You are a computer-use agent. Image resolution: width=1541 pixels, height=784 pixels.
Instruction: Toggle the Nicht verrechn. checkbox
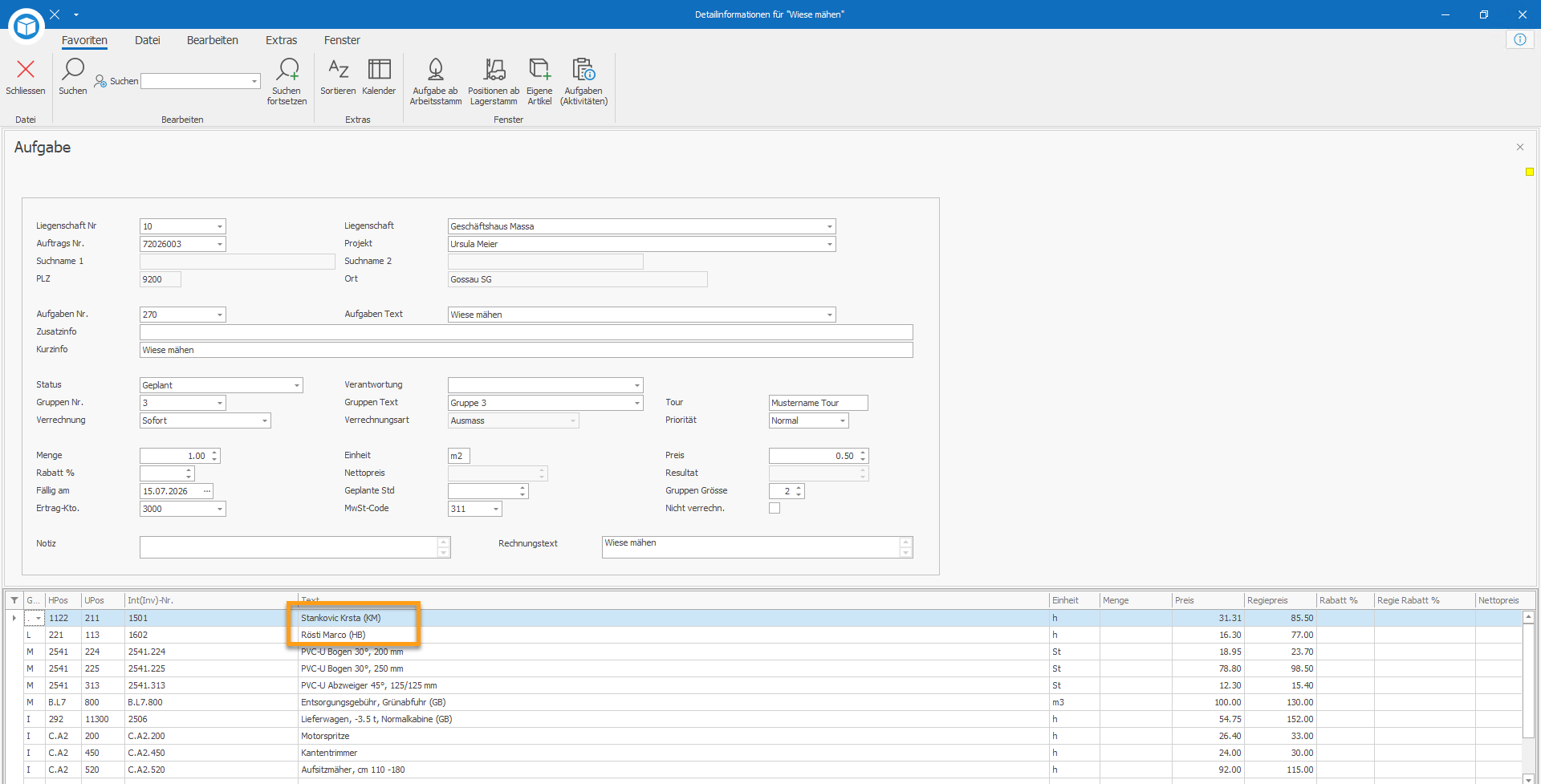pyautogui.click(x=775, y=508)
